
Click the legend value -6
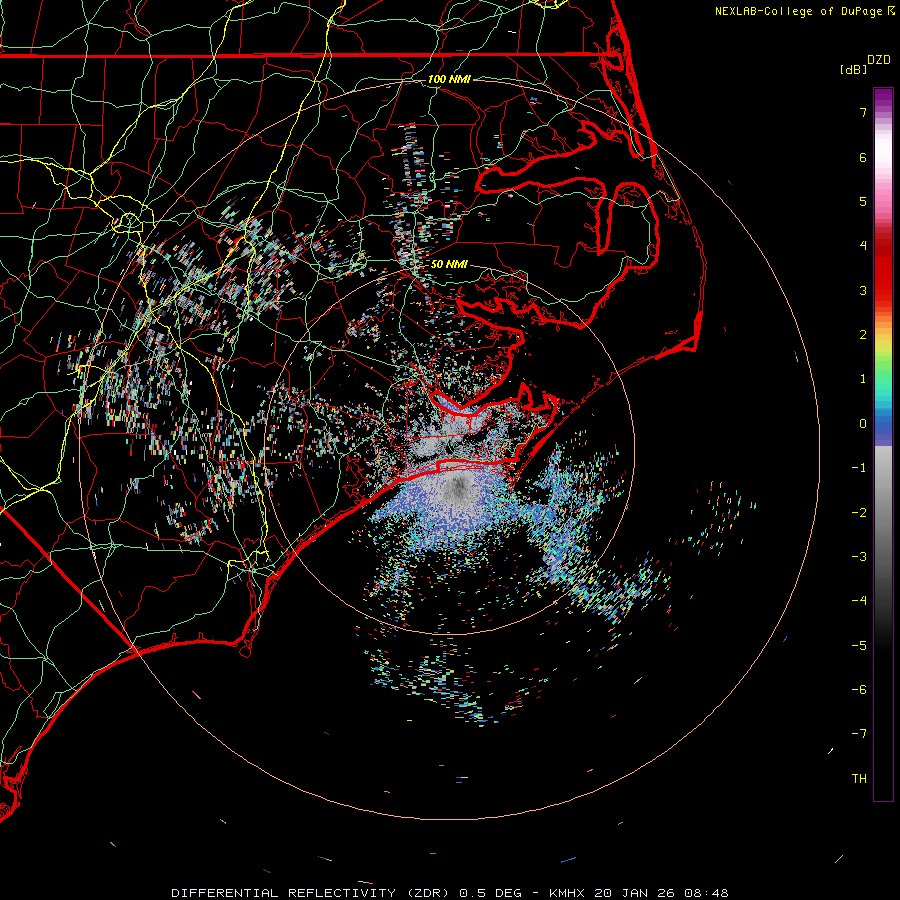click(x=859, y=690)
